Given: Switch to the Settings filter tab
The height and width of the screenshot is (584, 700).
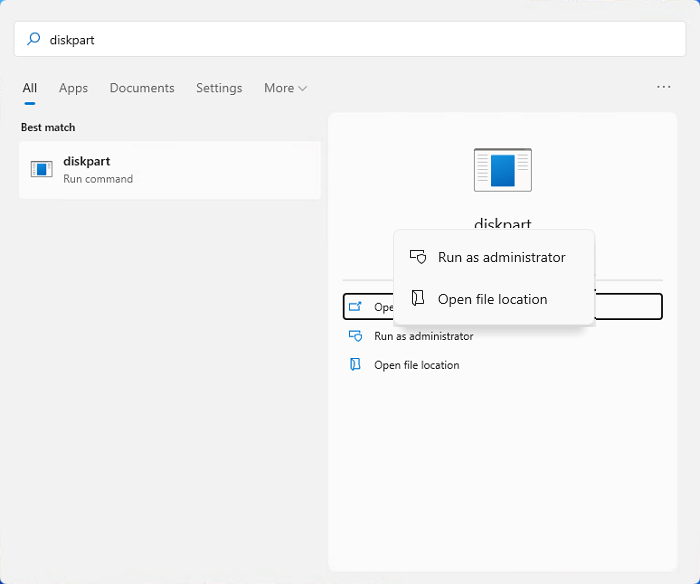Looking at the screenshot, I should point(219,88).
